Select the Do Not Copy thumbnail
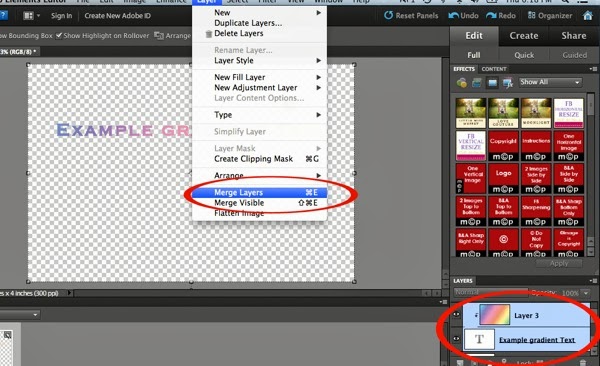 (x=536, y=243)
